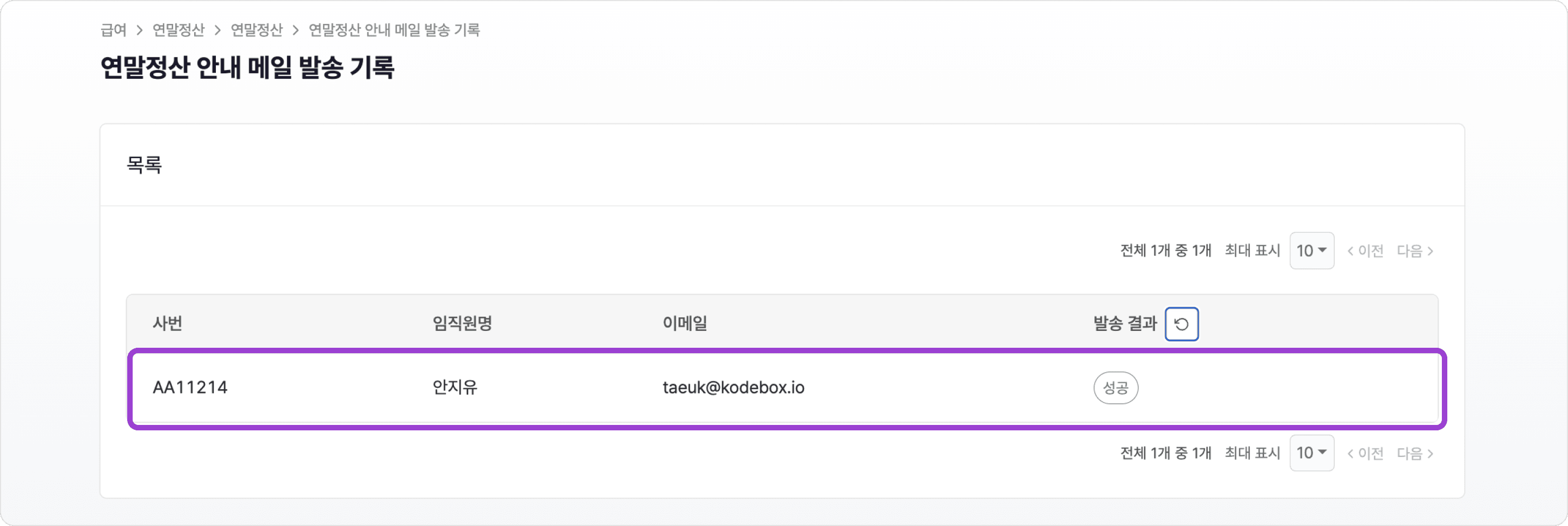Open the first 연말정산 breadcrumb link
This screenshot has width=1568, height=526.
coord(178,30)
